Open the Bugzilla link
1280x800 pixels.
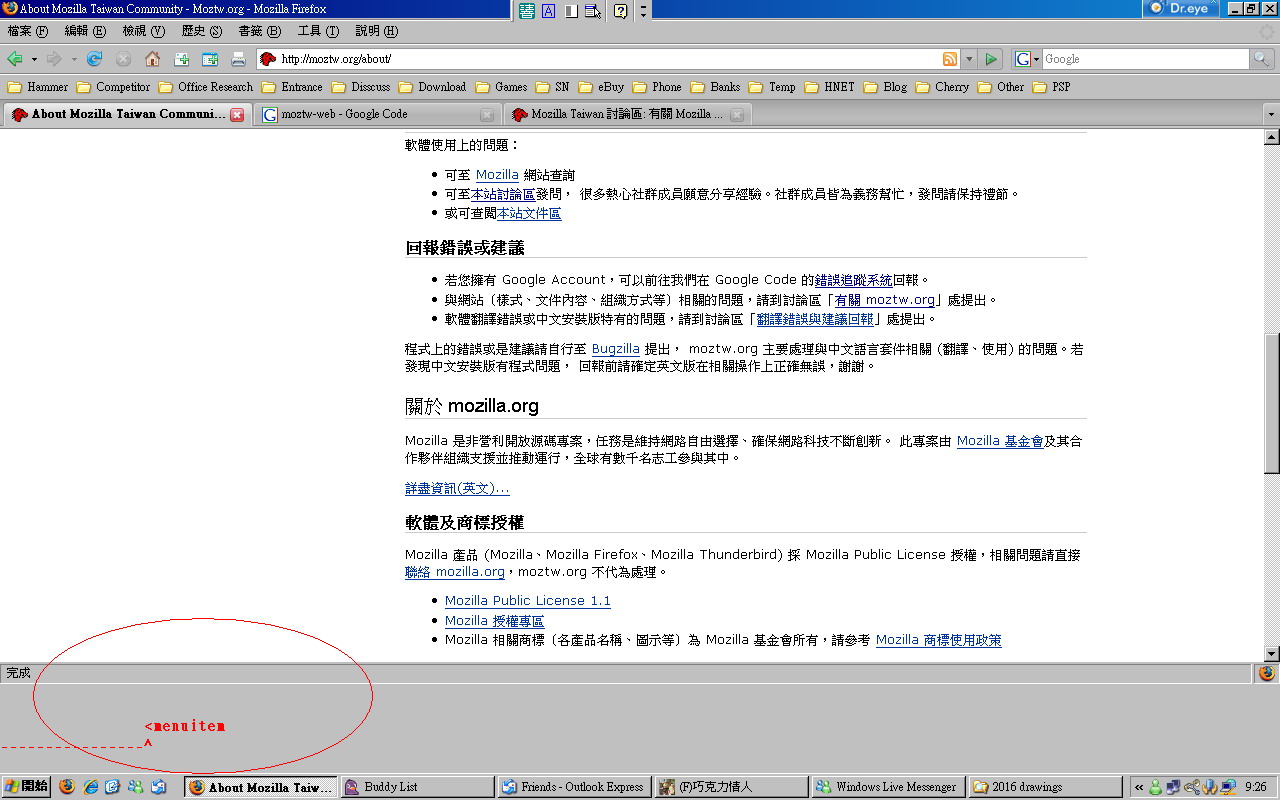click(x=615, y=349)
